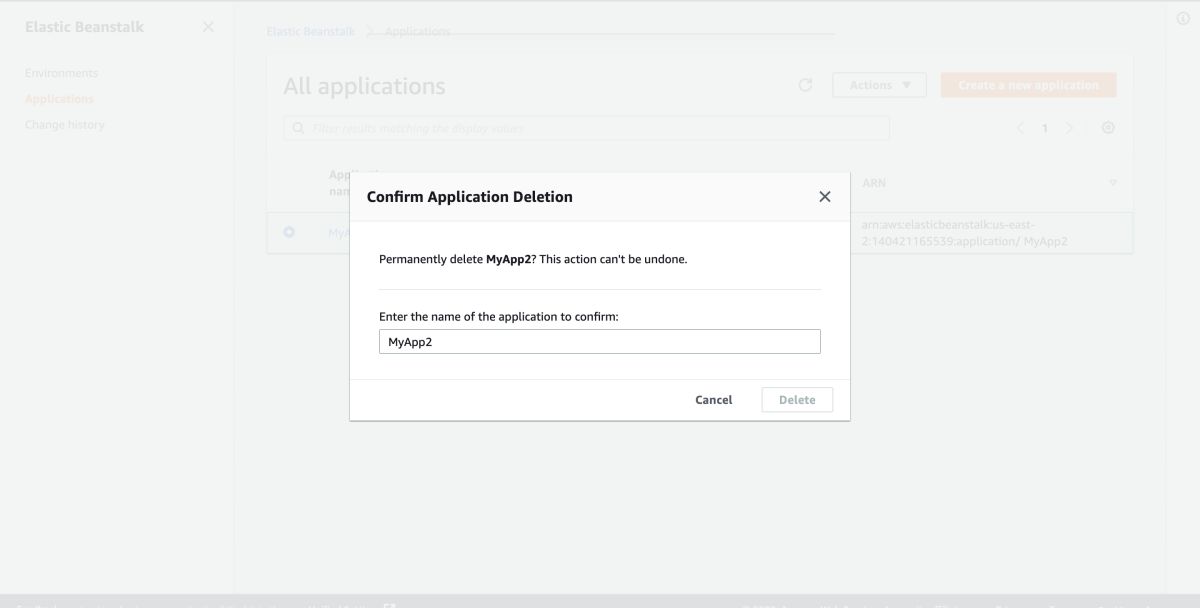Image resolution: width=1200 pixels, height=608 pixels.
Task: Open table preferences gear icon
Action: coord(1108,128)
